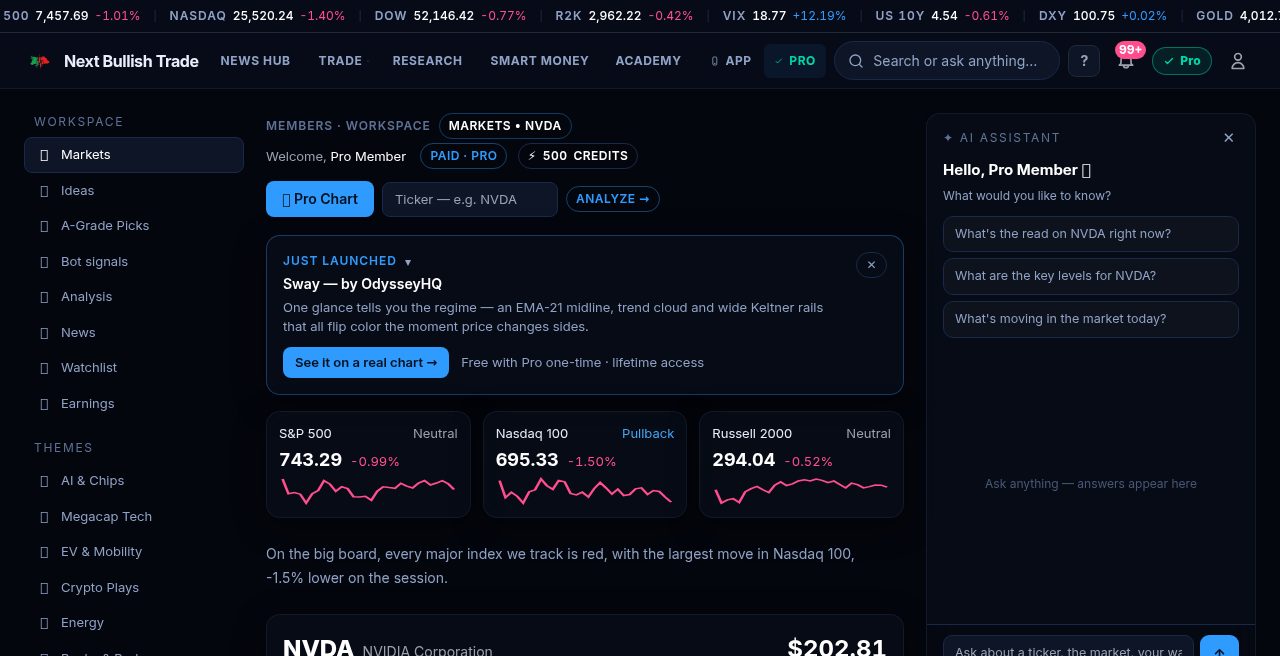Ask What's moving in the market today
Image resolution: width=1280 pixels, height=656 pixels.
[1091, 319]
